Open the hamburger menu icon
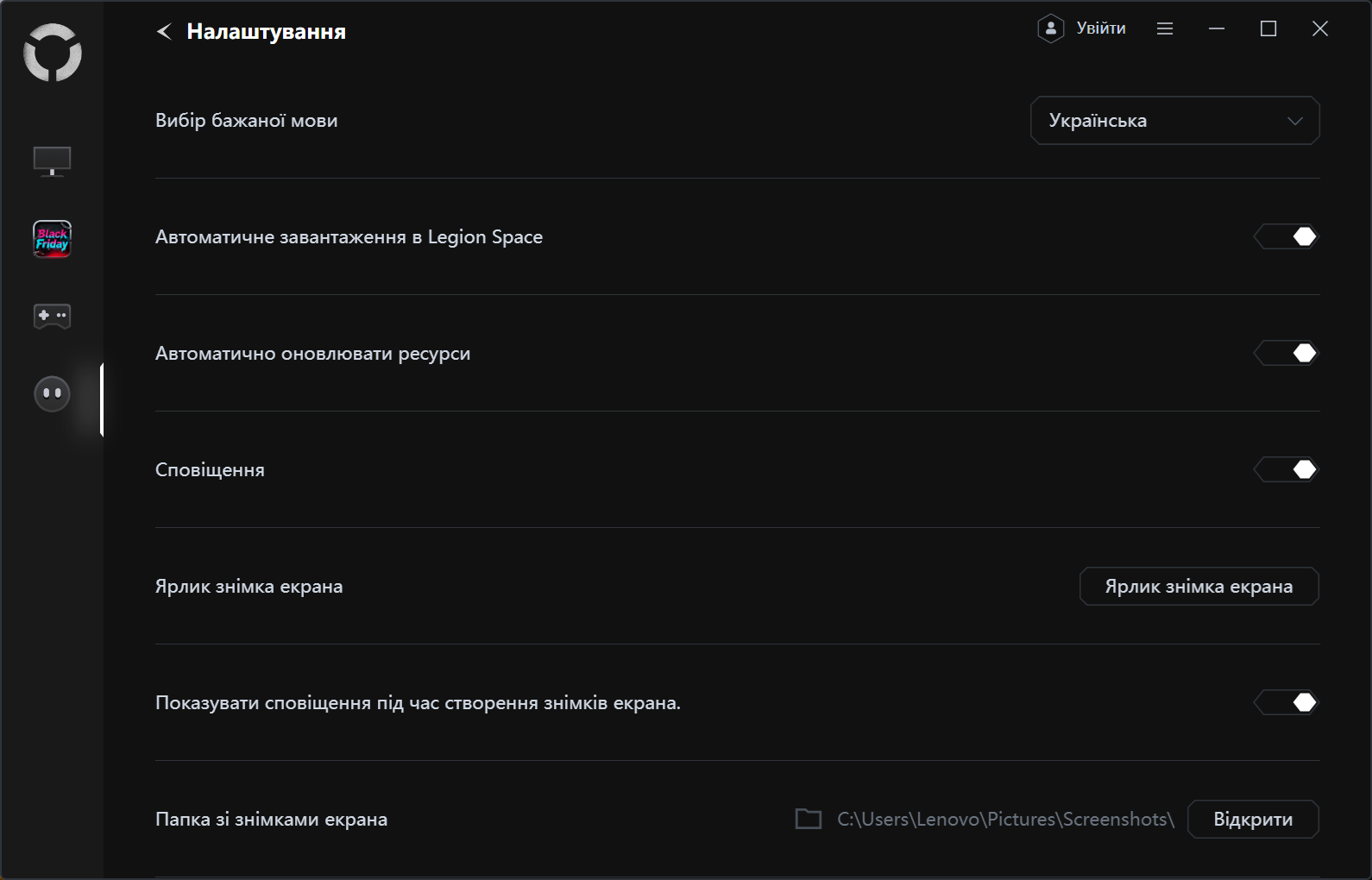 point(1165,28)
